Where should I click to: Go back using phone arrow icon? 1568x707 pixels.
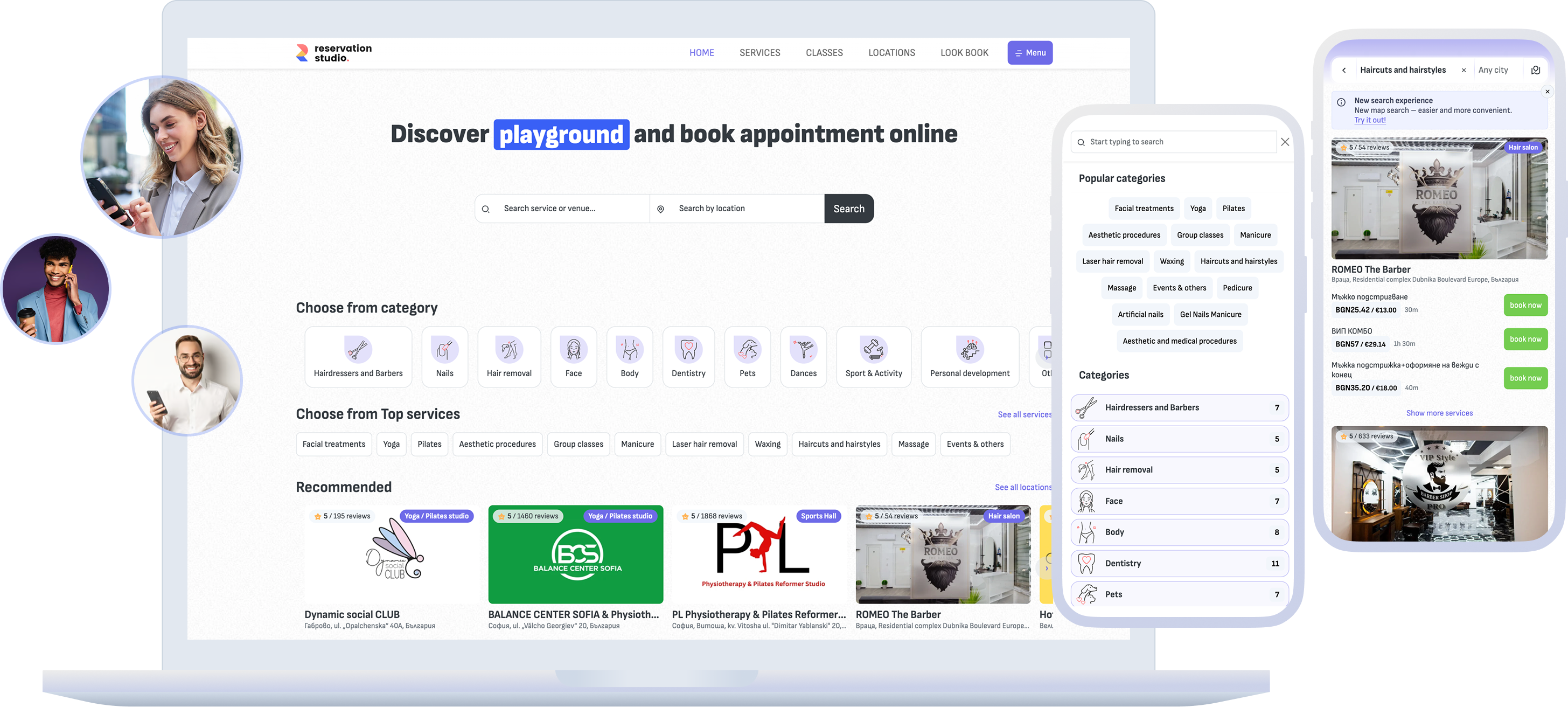(1344, 70)
